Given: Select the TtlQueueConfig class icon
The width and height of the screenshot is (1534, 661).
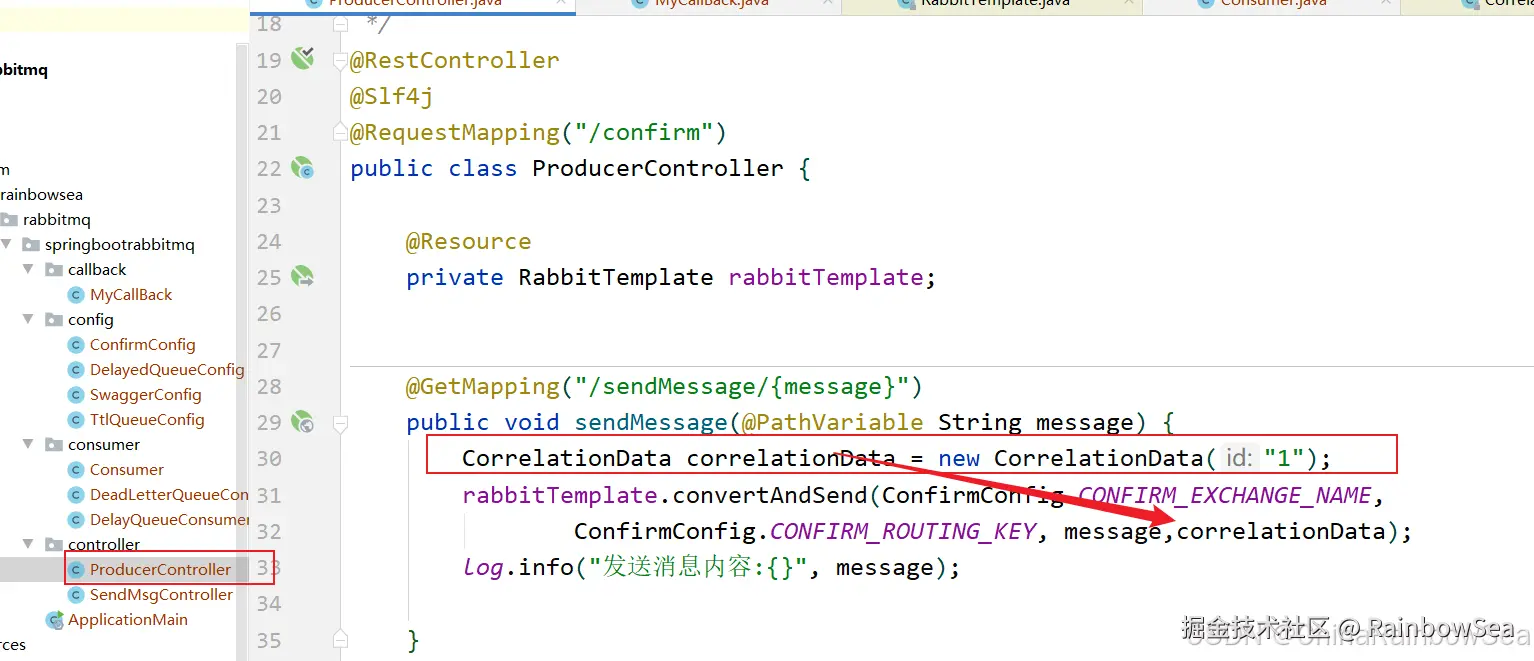Looking at the screenshot, I should pos(76,420).
